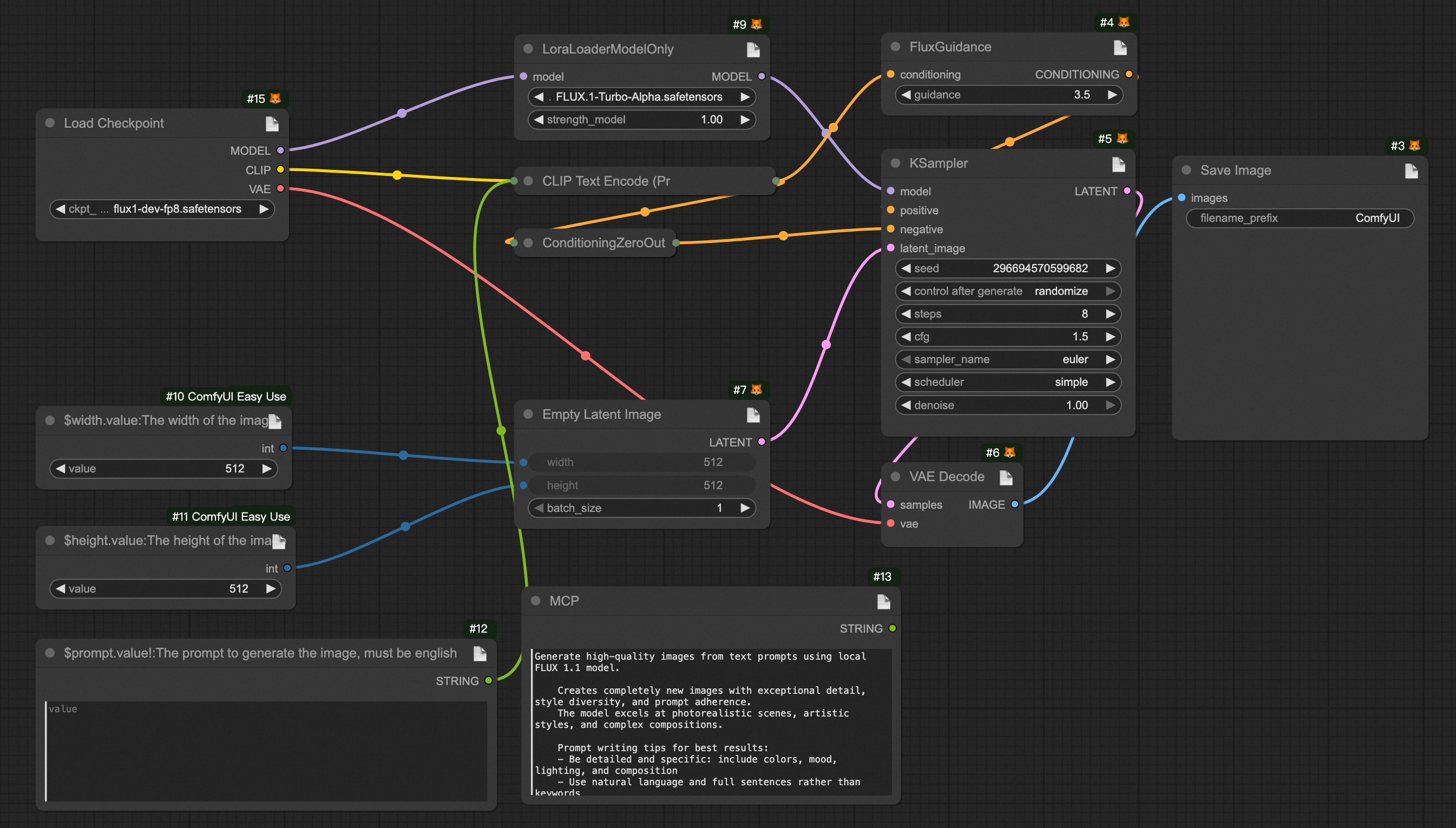
Task: Toggle collapse dot on ConditioningZeroOut node
Action: click(528, 243)
